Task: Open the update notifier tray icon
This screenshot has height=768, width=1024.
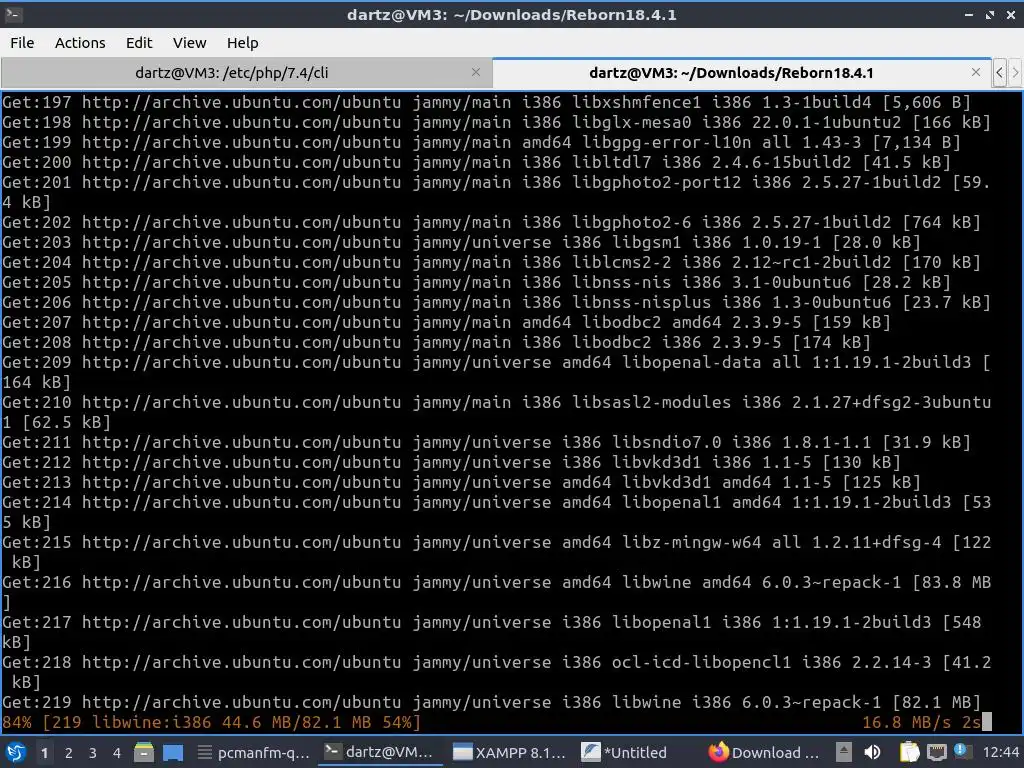Action: pyautogui.click(x=962, y=751)
